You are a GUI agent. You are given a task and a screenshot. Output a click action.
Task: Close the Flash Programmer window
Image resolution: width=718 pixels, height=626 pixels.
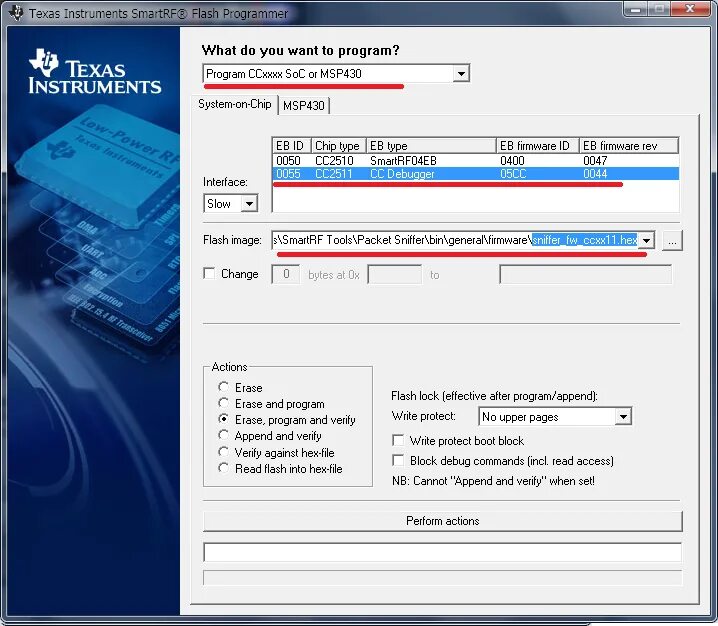pos(691,9)
